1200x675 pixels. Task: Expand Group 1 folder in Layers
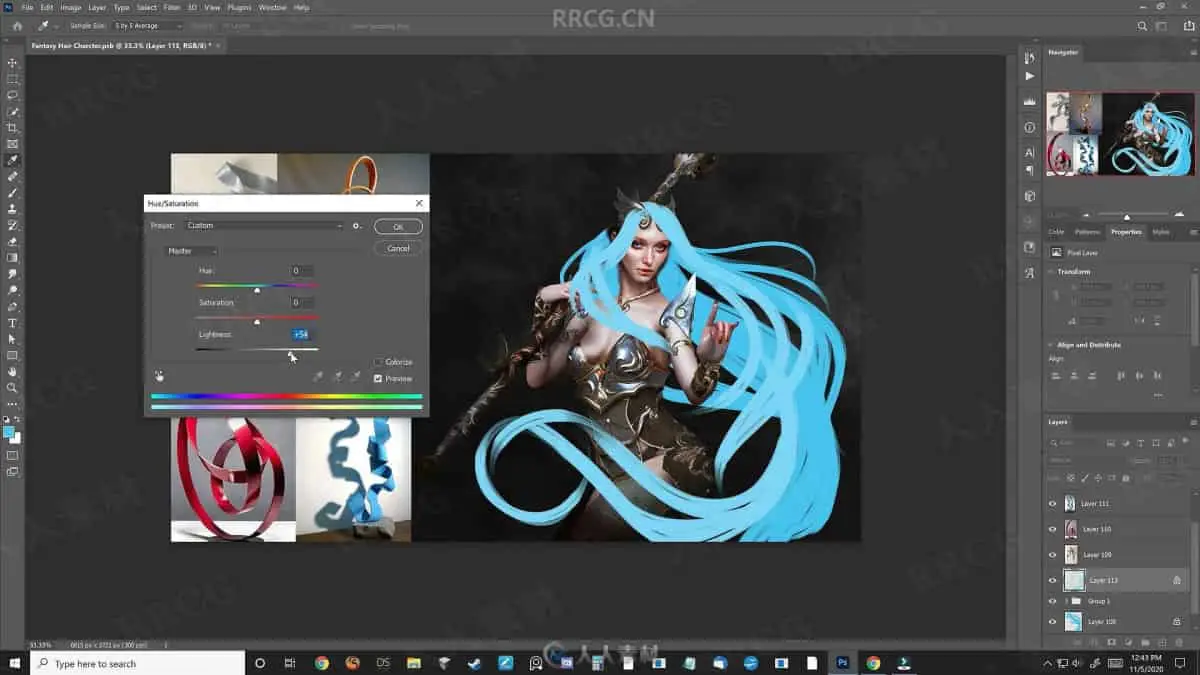tap(1067, 601)
